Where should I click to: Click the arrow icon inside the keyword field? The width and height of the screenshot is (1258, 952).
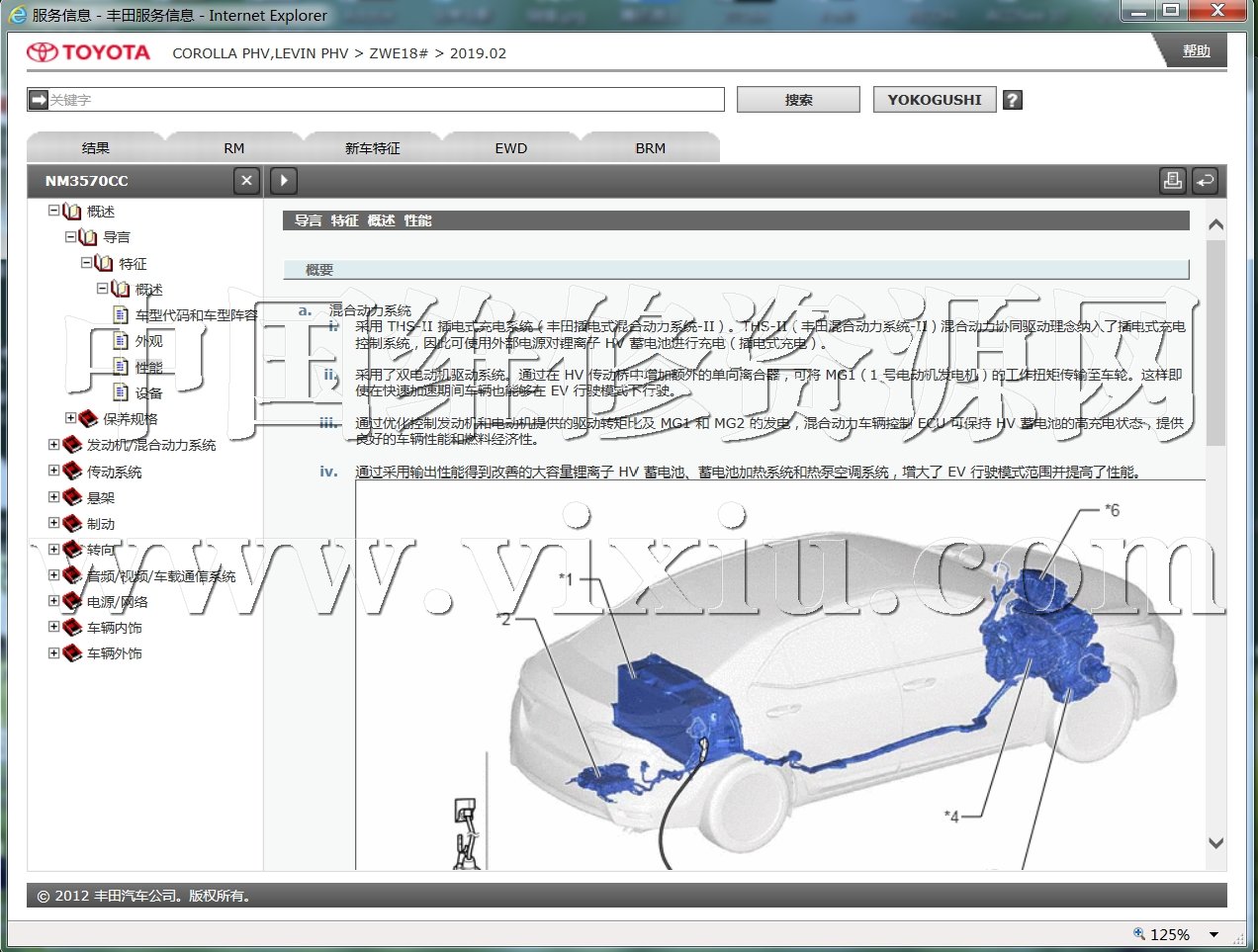pyautogui.click(x=39, y=100)
